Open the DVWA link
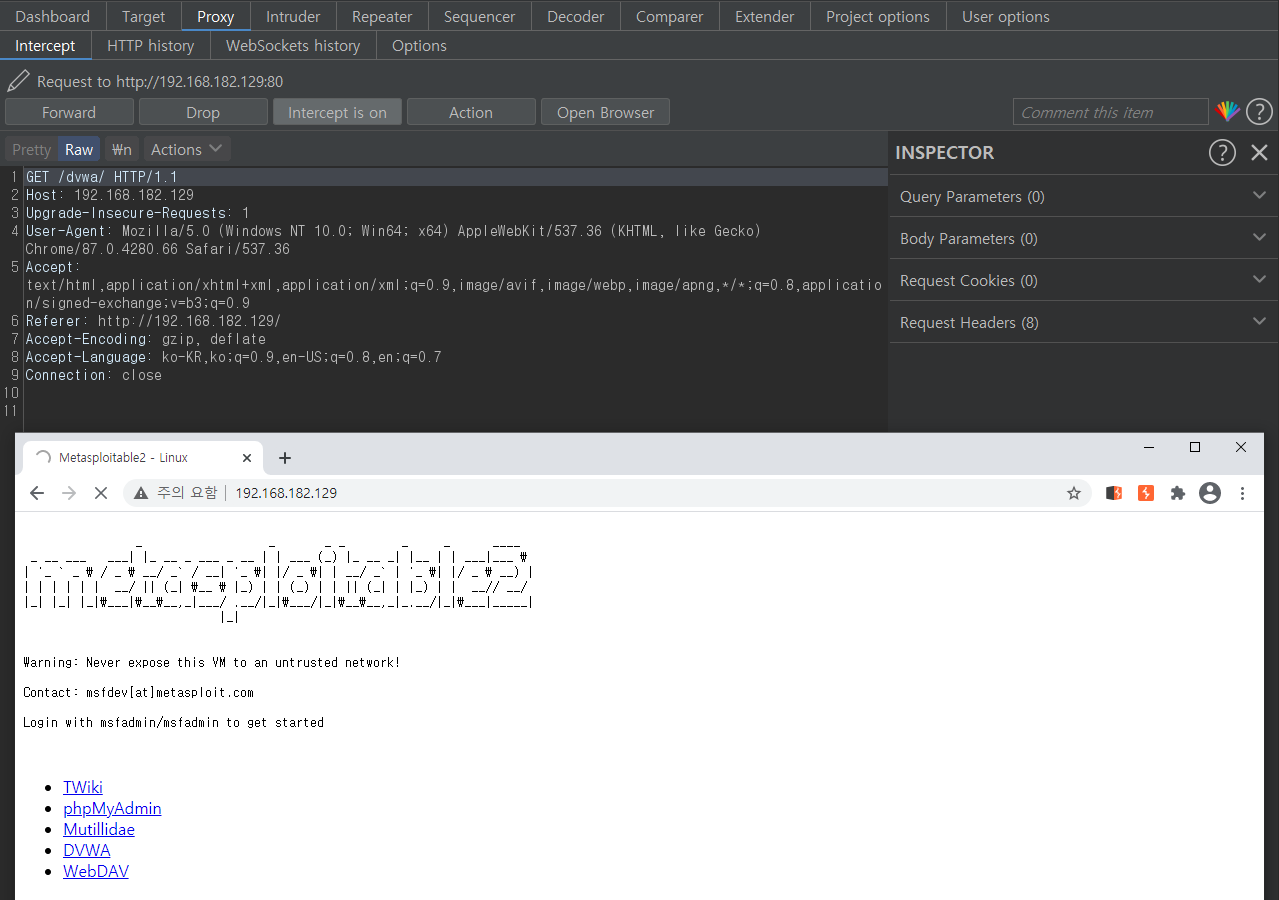The width and height of the screenshot is (1279, 900). coord(87,850)
